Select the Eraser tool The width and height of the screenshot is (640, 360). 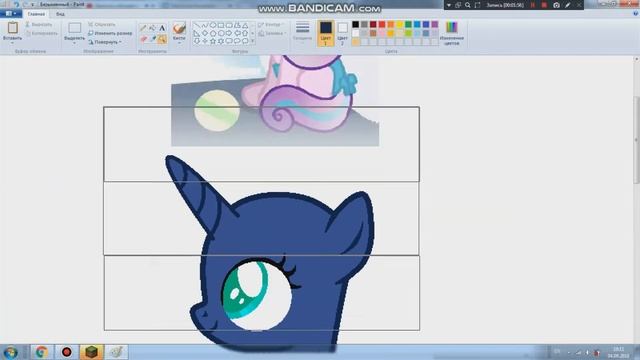click(143, 39)
